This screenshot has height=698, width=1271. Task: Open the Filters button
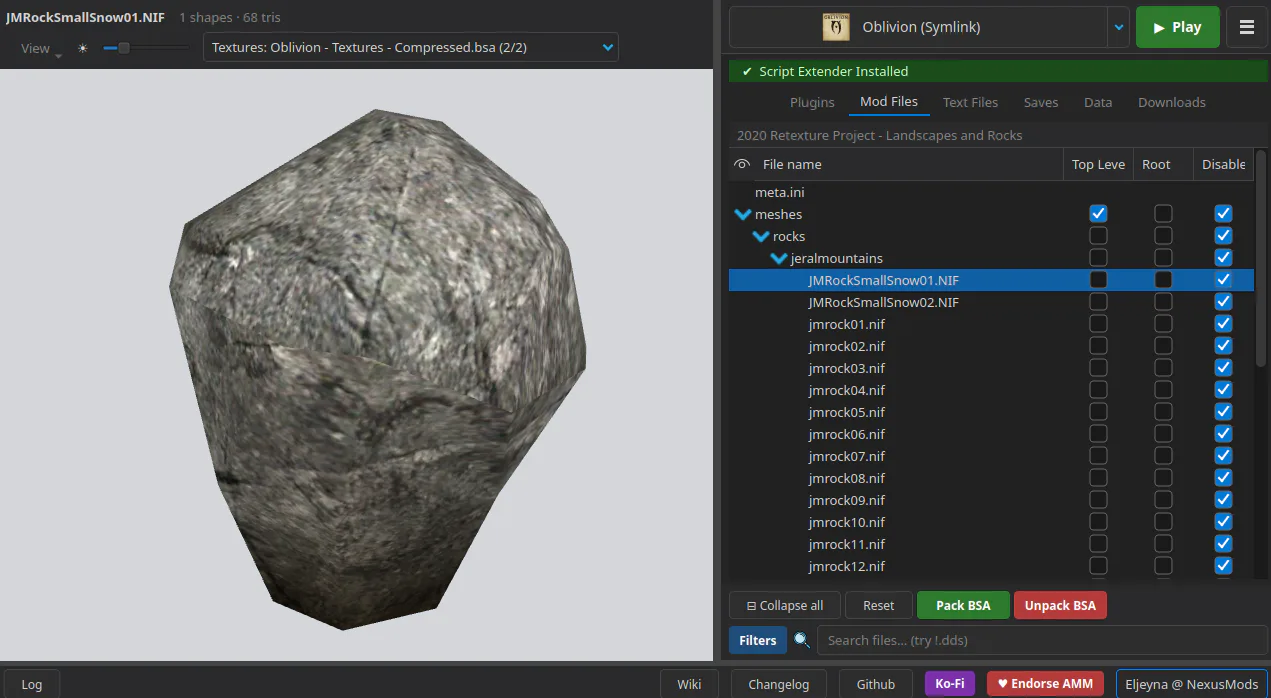[x=758, y=640]
